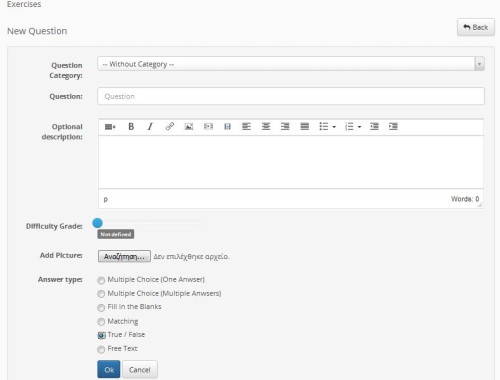Click the Cancel button
The width and height of the screenshot is (500, 380).
click(140, 369)
